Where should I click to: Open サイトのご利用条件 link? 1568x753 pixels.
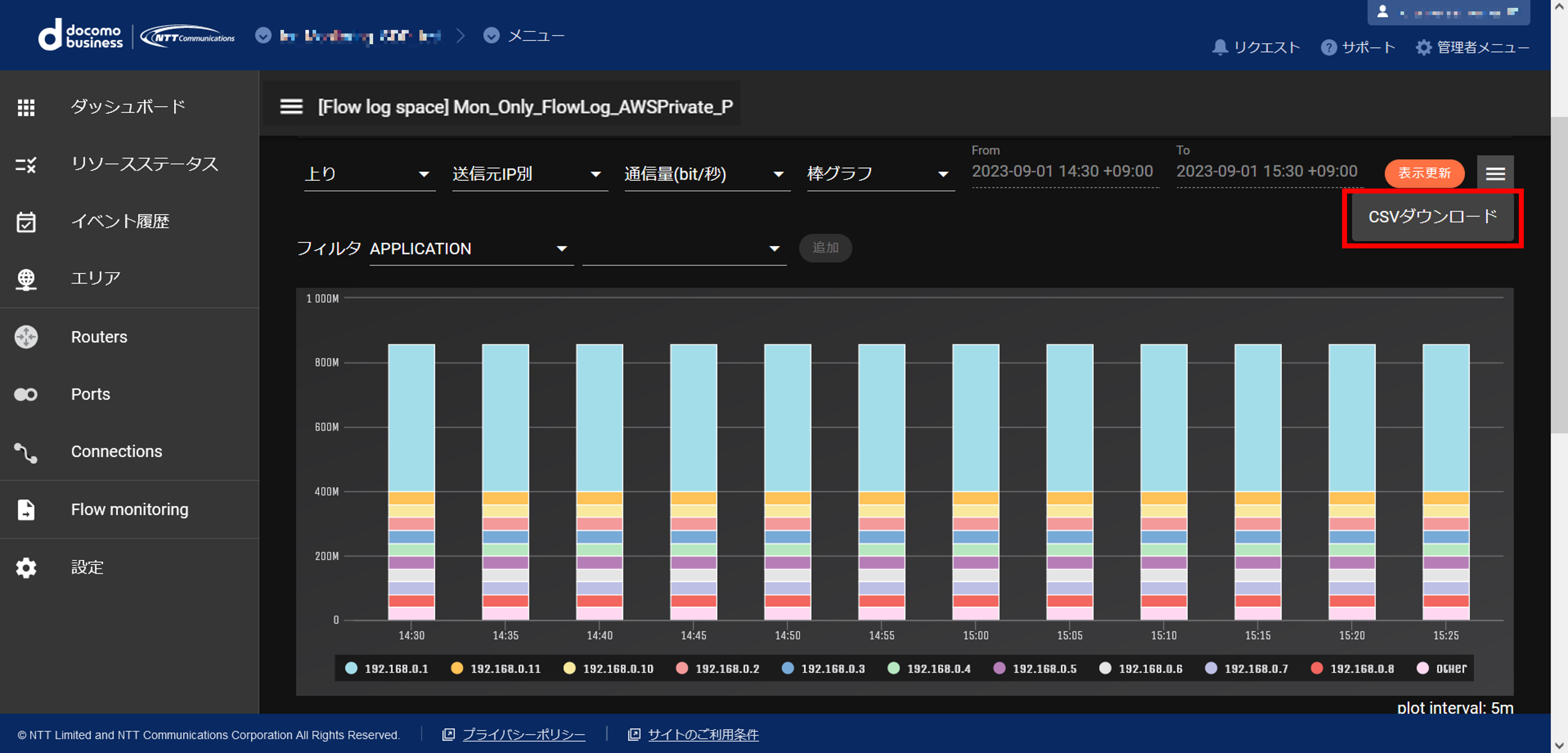coord(703,734)
